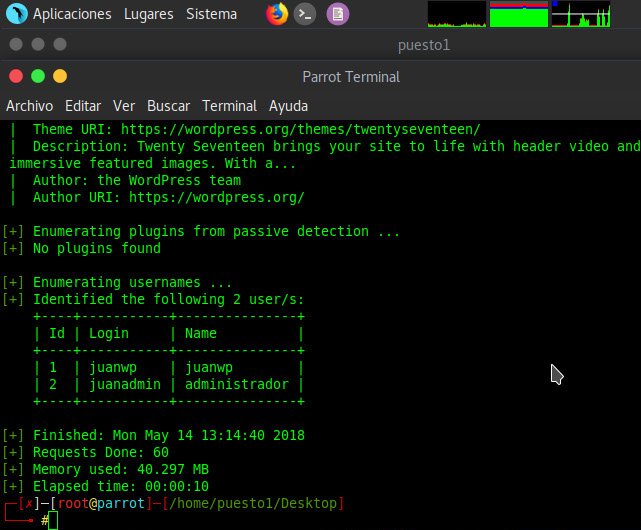Click the Parrot logo icon in the panel

point(15,14)
